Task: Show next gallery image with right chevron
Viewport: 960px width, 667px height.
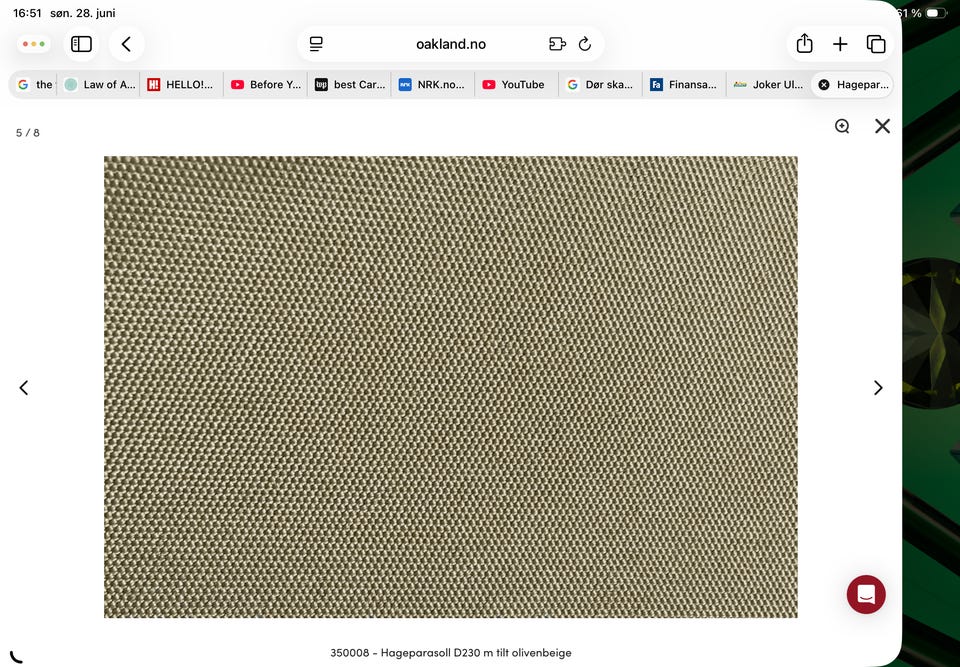Action: 878,388
